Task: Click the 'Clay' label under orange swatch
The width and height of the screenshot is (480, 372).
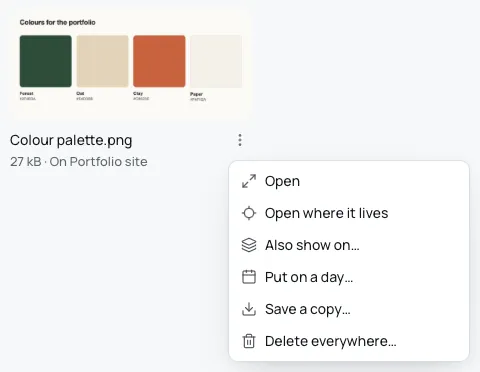Action: click(x=138, y=93)
